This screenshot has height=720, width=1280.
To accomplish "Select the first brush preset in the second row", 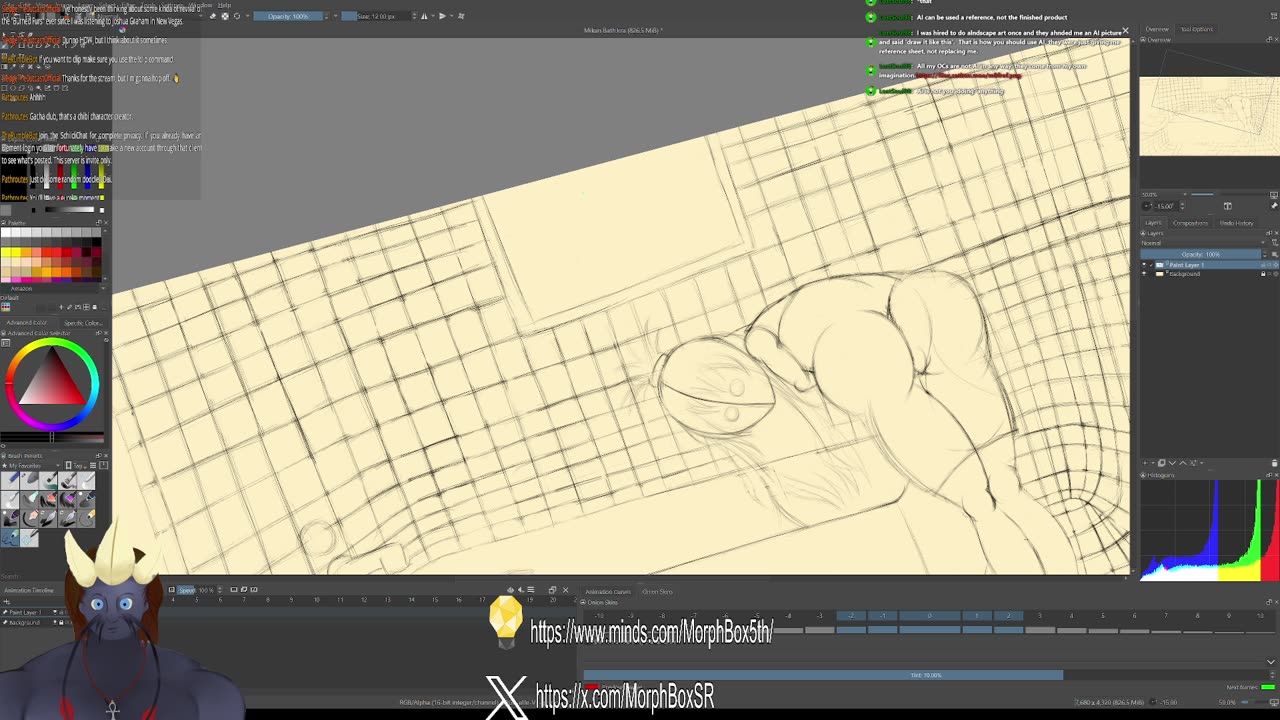I will (10, 500).
